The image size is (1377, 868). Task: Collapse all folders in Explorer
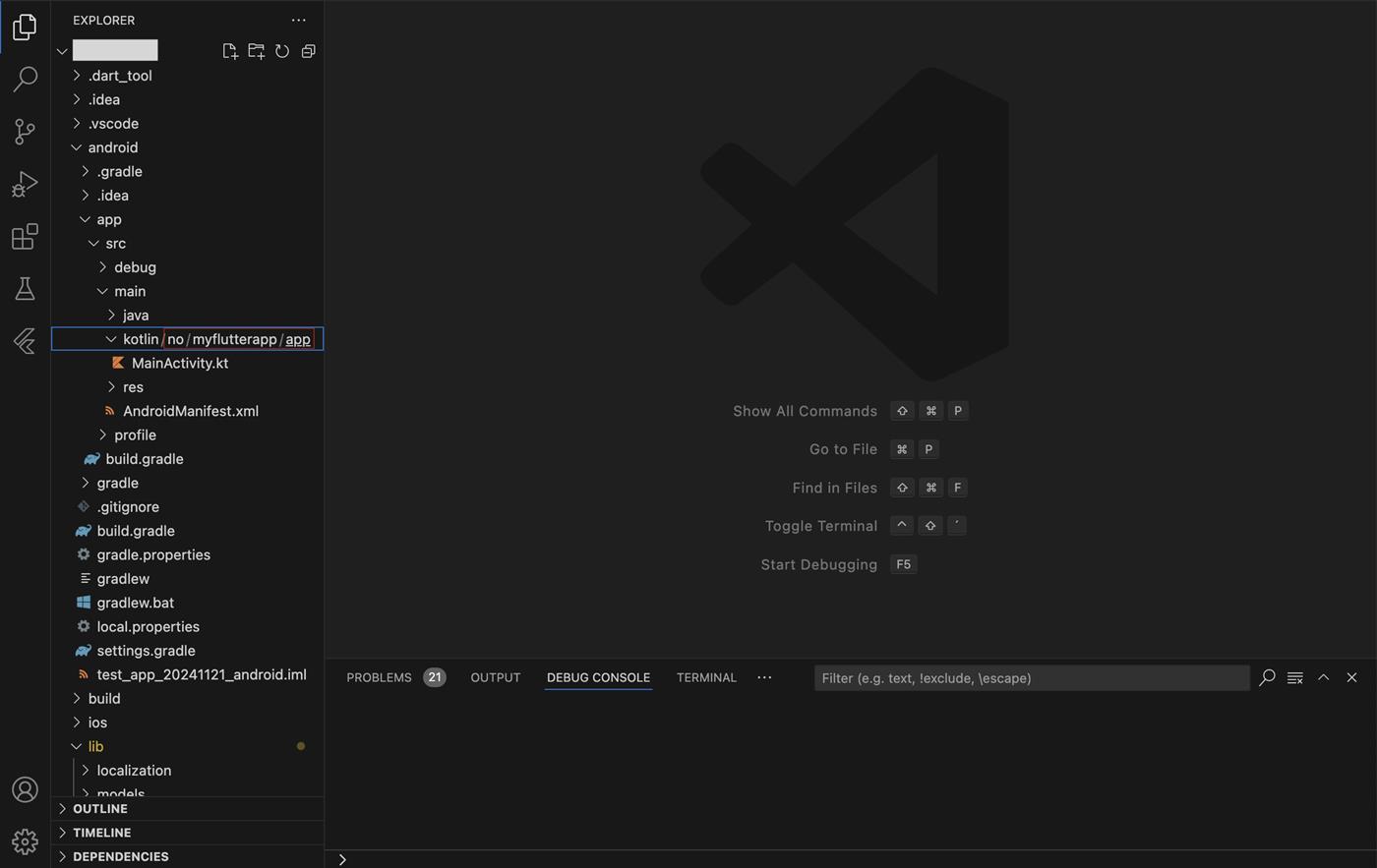click(x=308, y=51)
